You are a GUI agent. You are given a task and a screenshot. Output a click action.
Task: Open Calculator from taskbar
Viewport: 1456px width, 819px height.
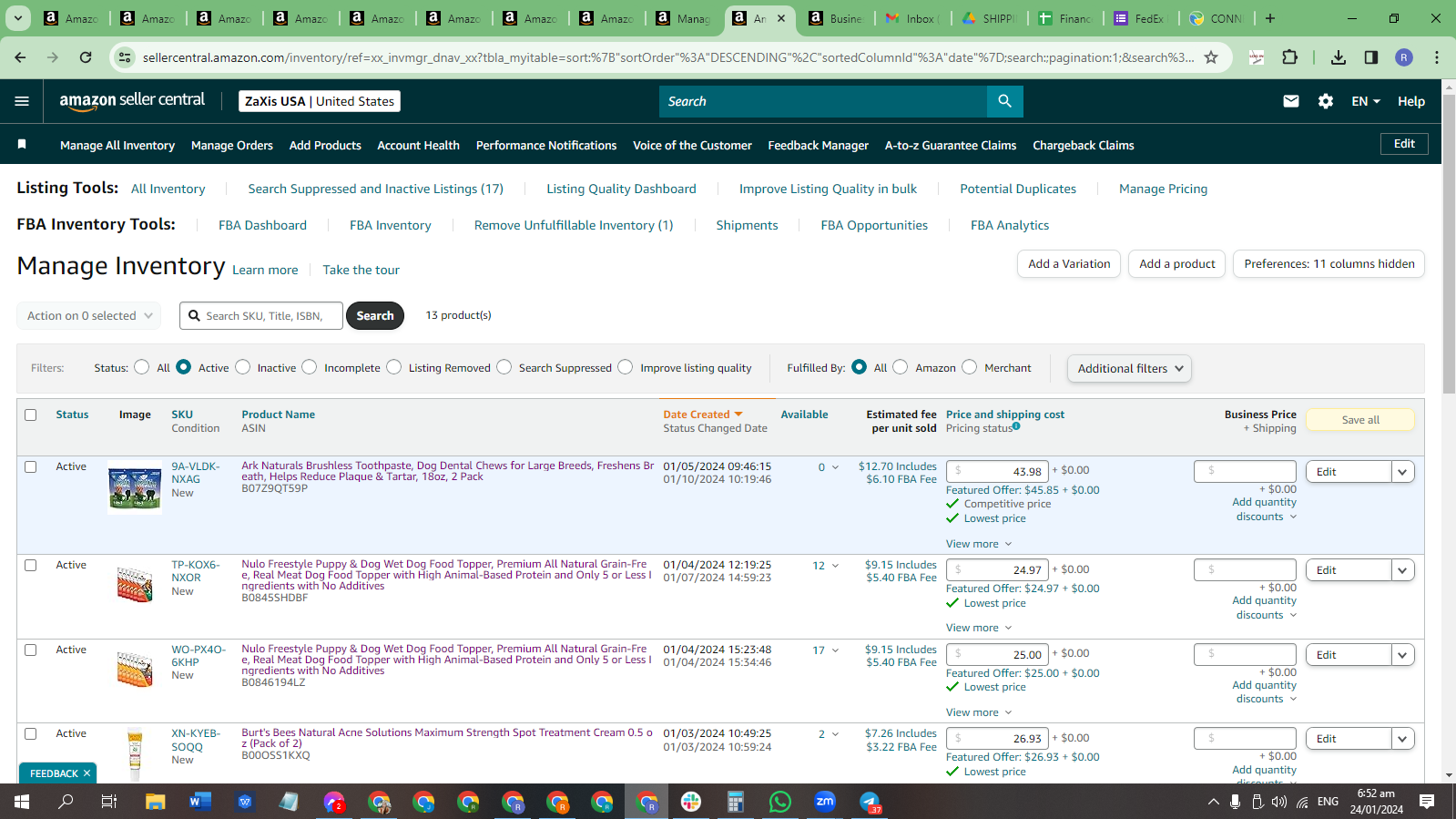pyautogui.click(x=736, y=802)
